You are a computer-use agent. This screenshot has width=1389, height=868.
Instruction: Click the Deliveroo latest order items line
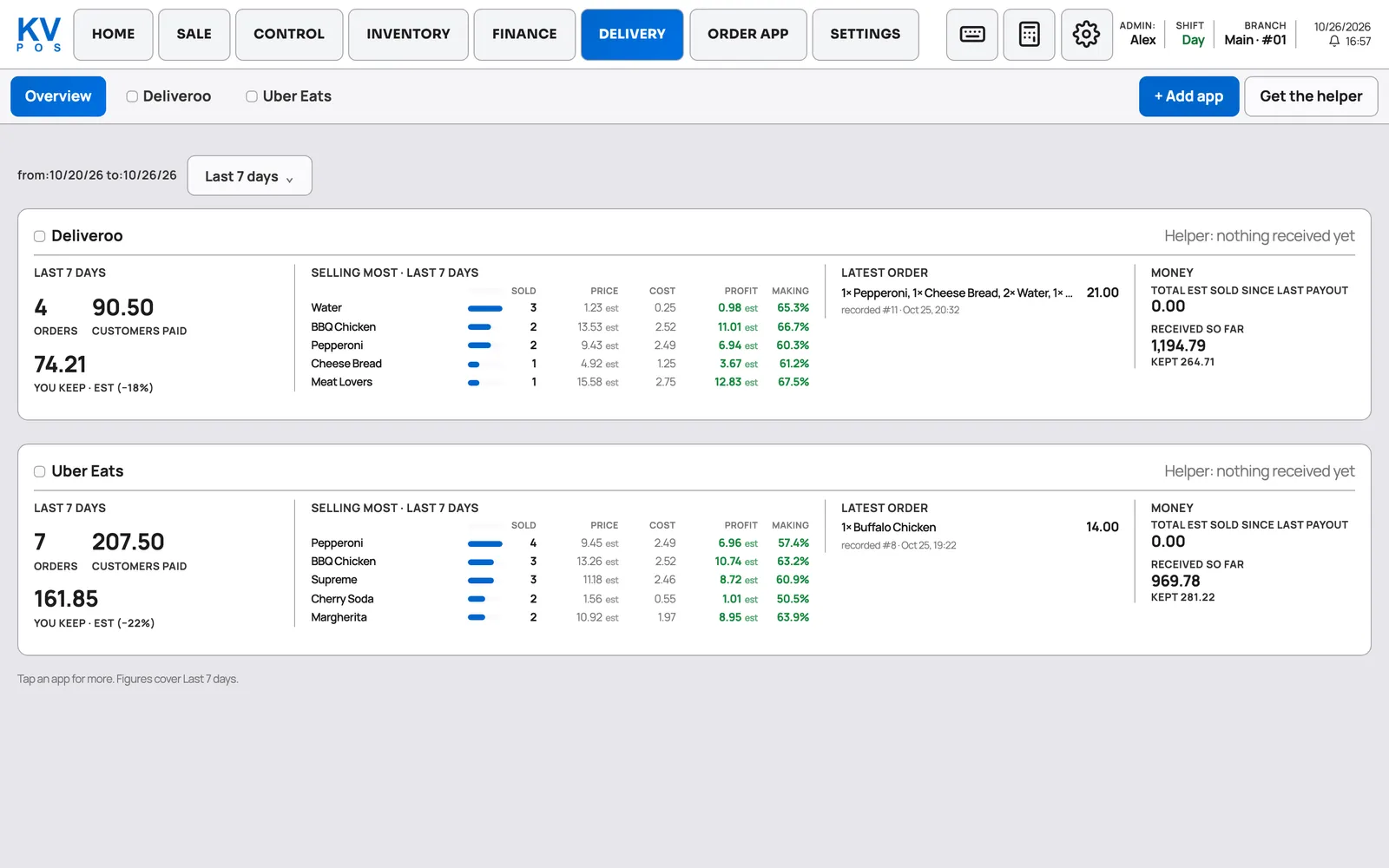(957, 293)
